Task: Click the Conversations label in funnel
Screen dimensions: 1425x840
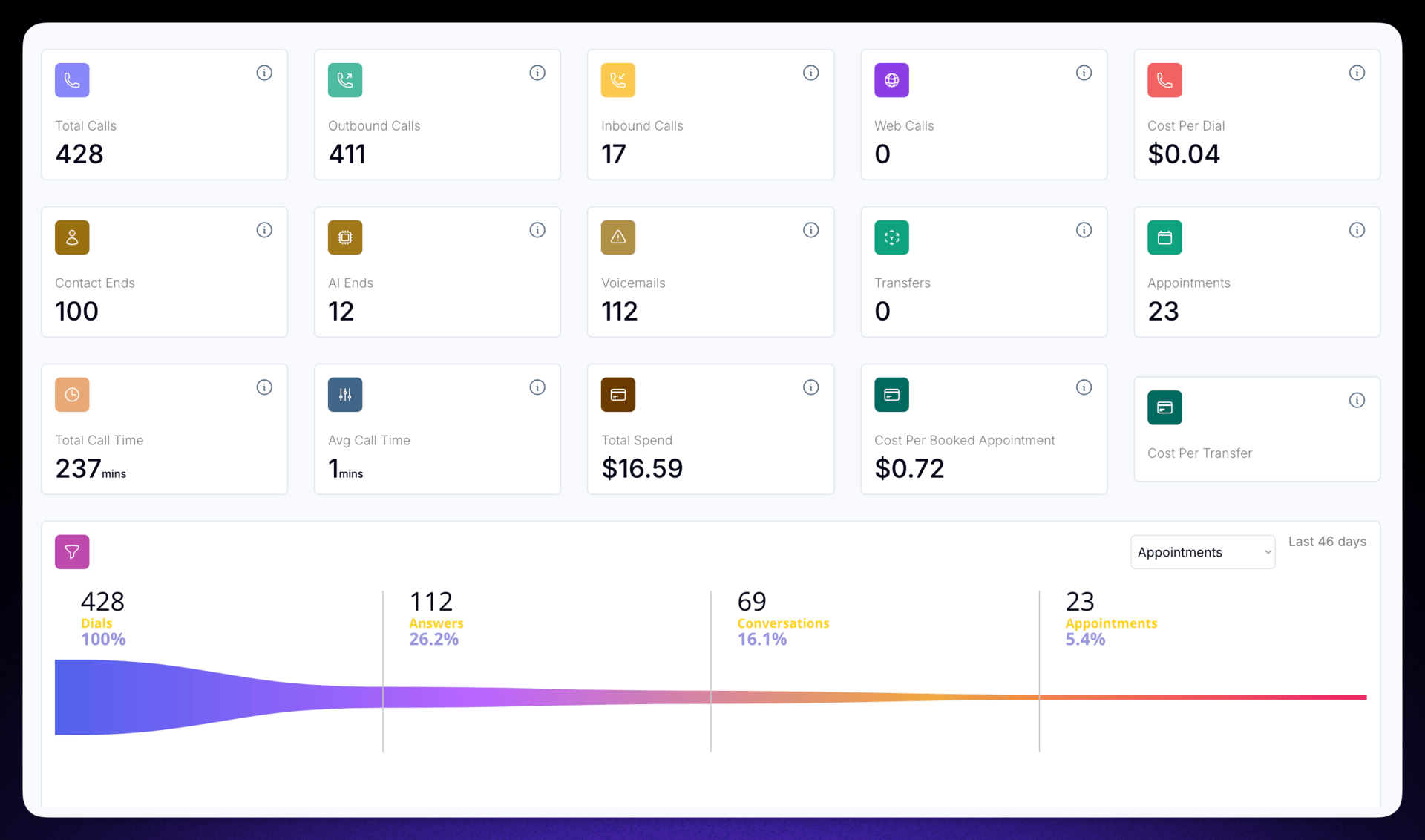Action: pyautogui.click(x=783, y=623)
